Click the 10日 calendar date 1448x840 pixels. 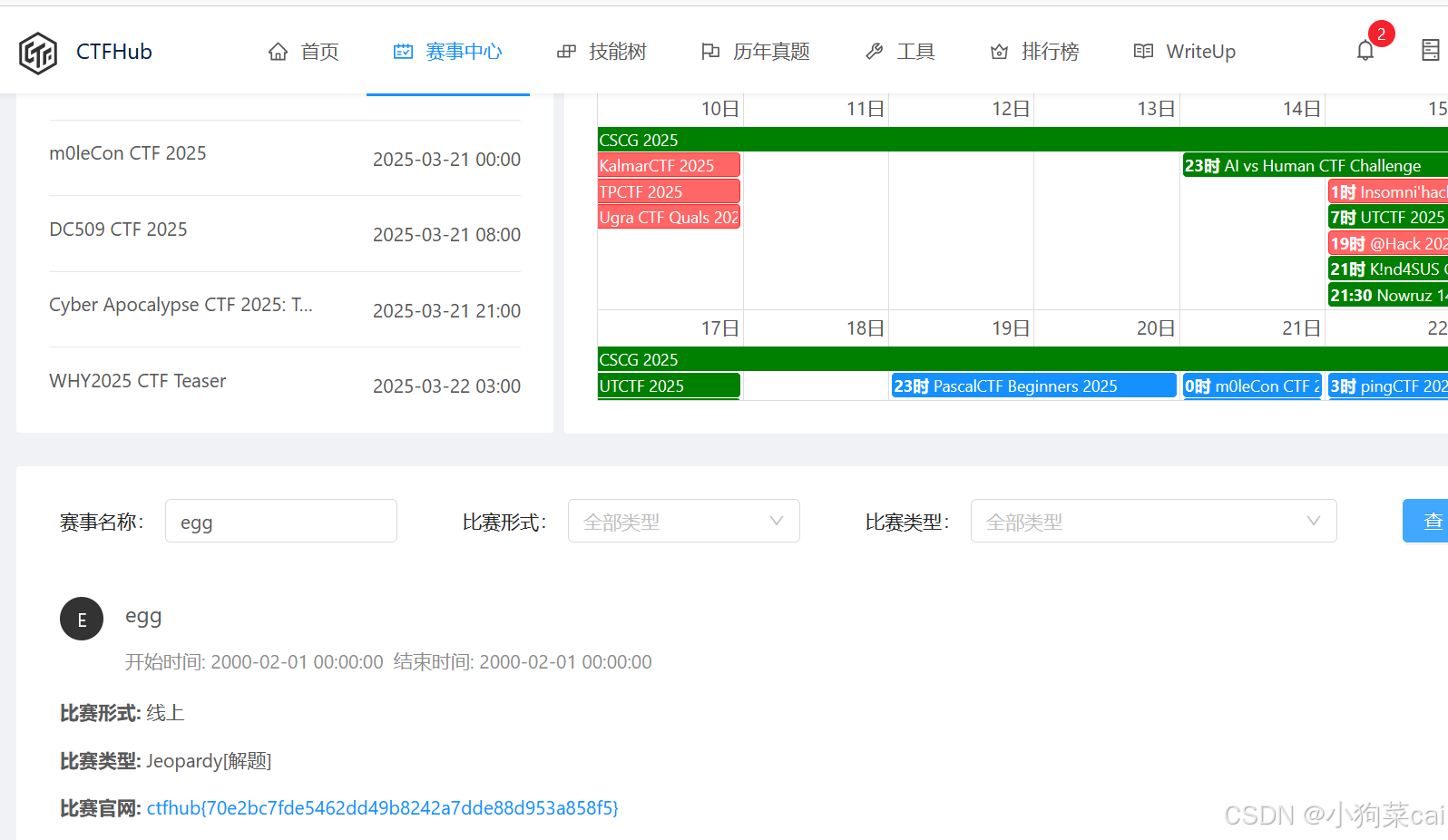(x=720, y=109)
